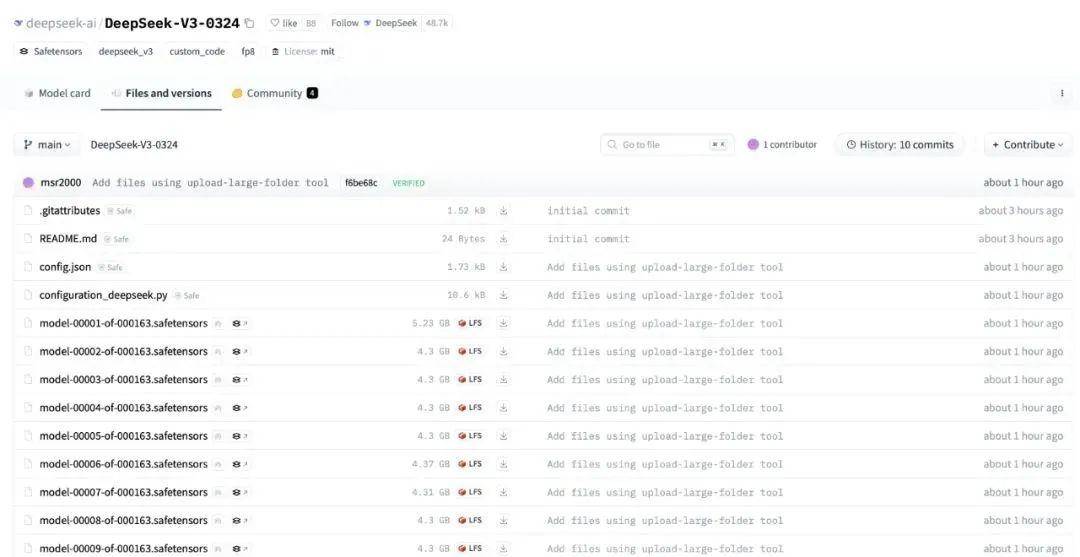The width and height of the screenshot is (1080, 557).
Task: Download model-00008 safetensors via download icon
Action: [x=503, y=521]
